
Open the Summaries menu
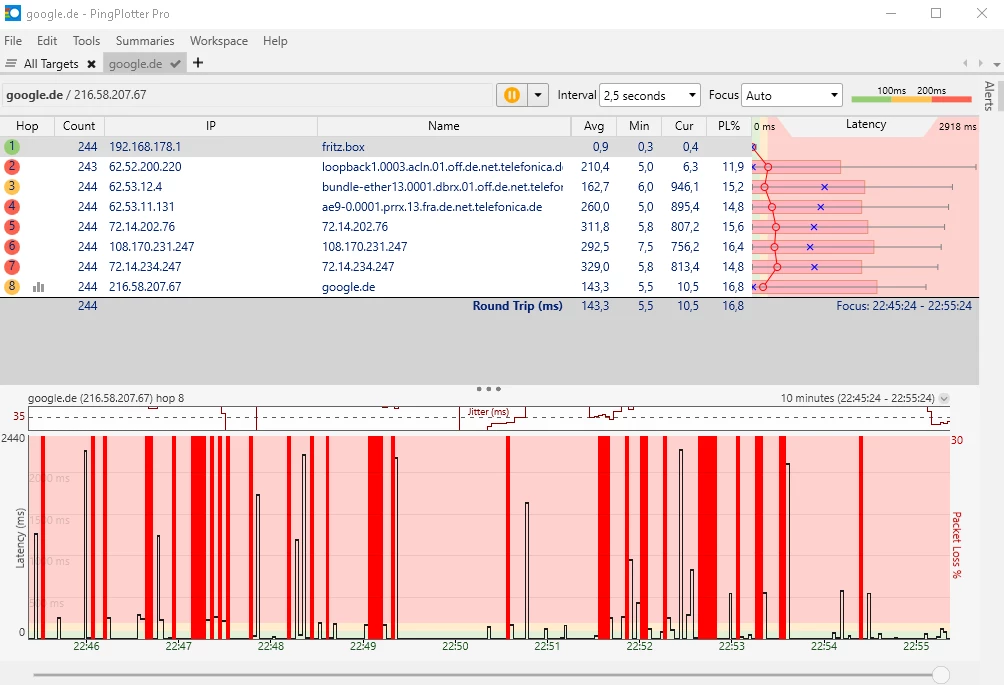point(145,41)
